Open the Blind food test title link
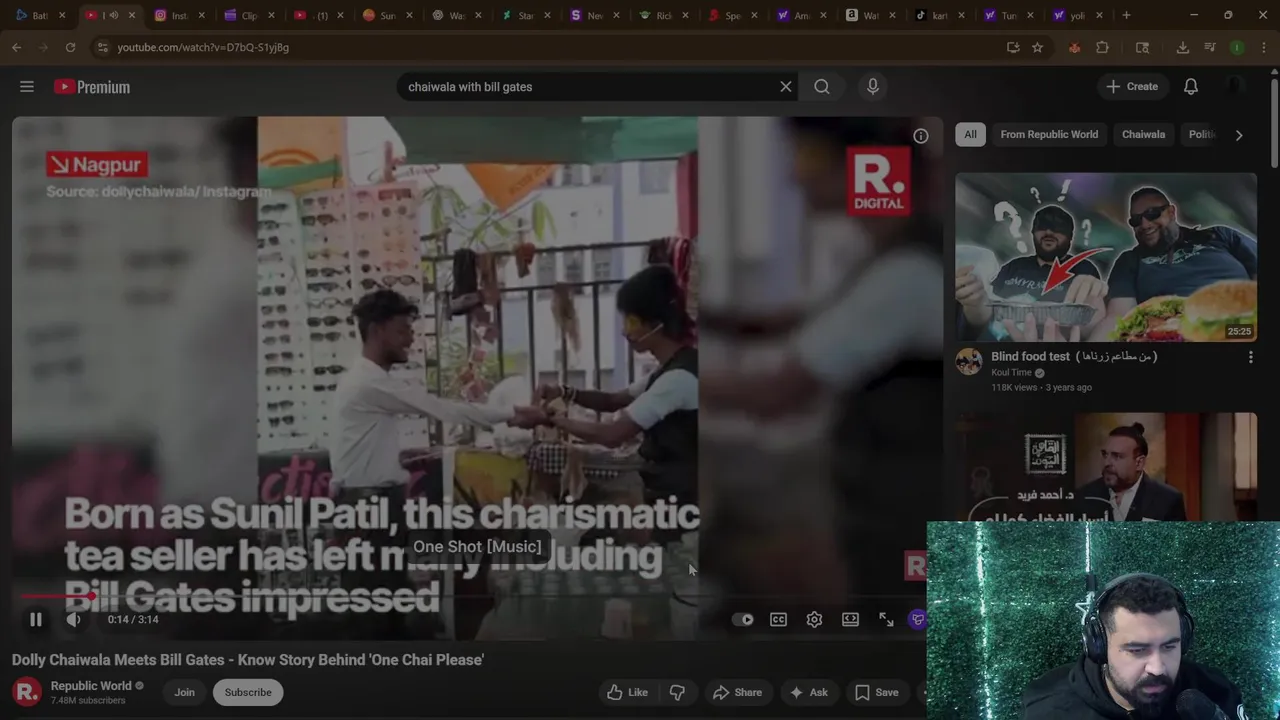Viewport: 1280px width, 720px height. (x=1074, y=357)
